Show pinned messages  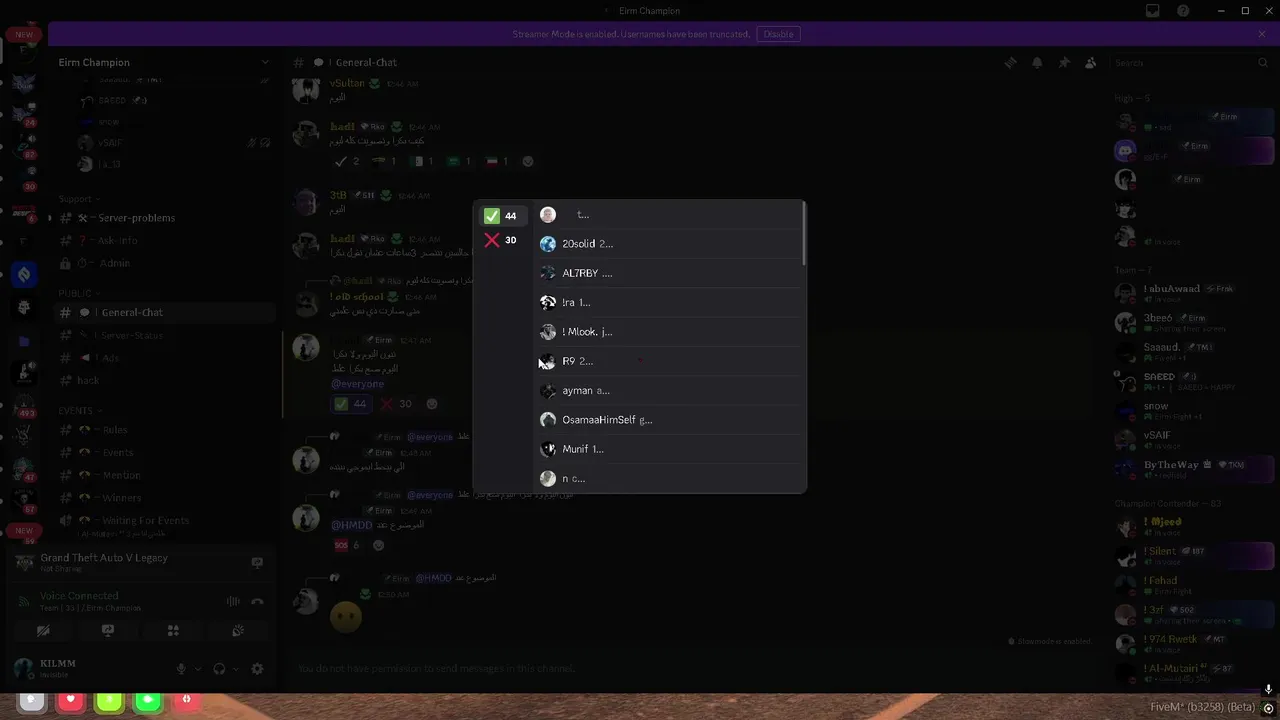click(1064, 62)
